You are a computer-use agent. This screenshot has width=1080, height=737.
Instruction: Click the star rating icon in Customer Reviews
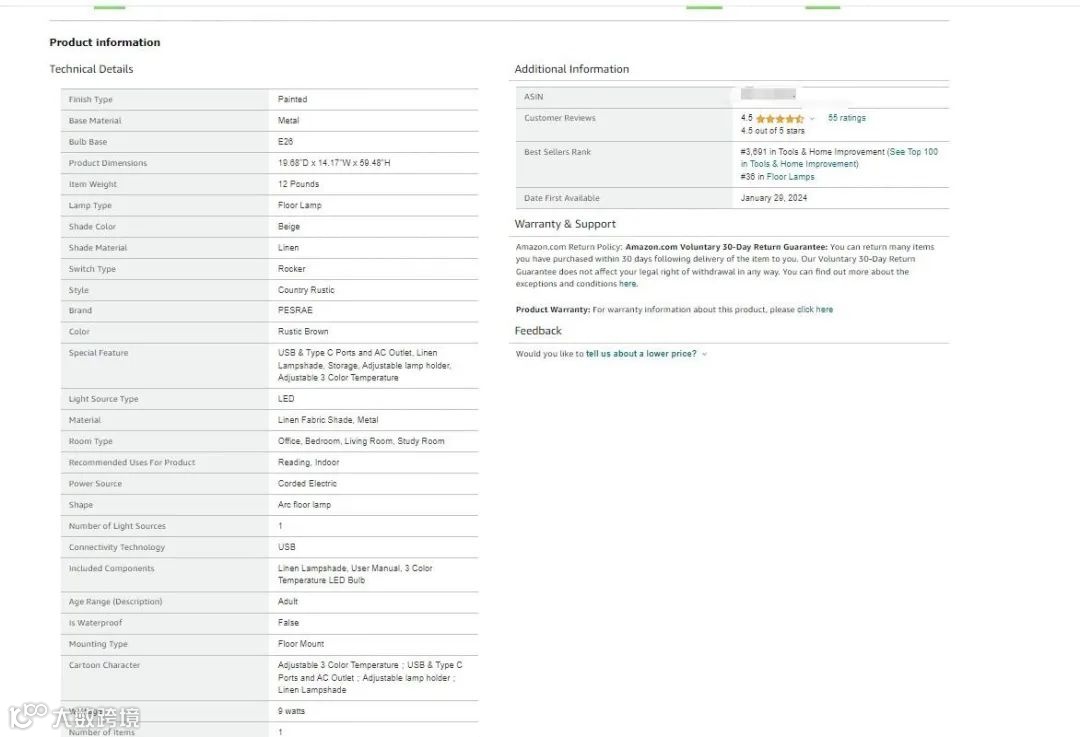coord(779,119)
